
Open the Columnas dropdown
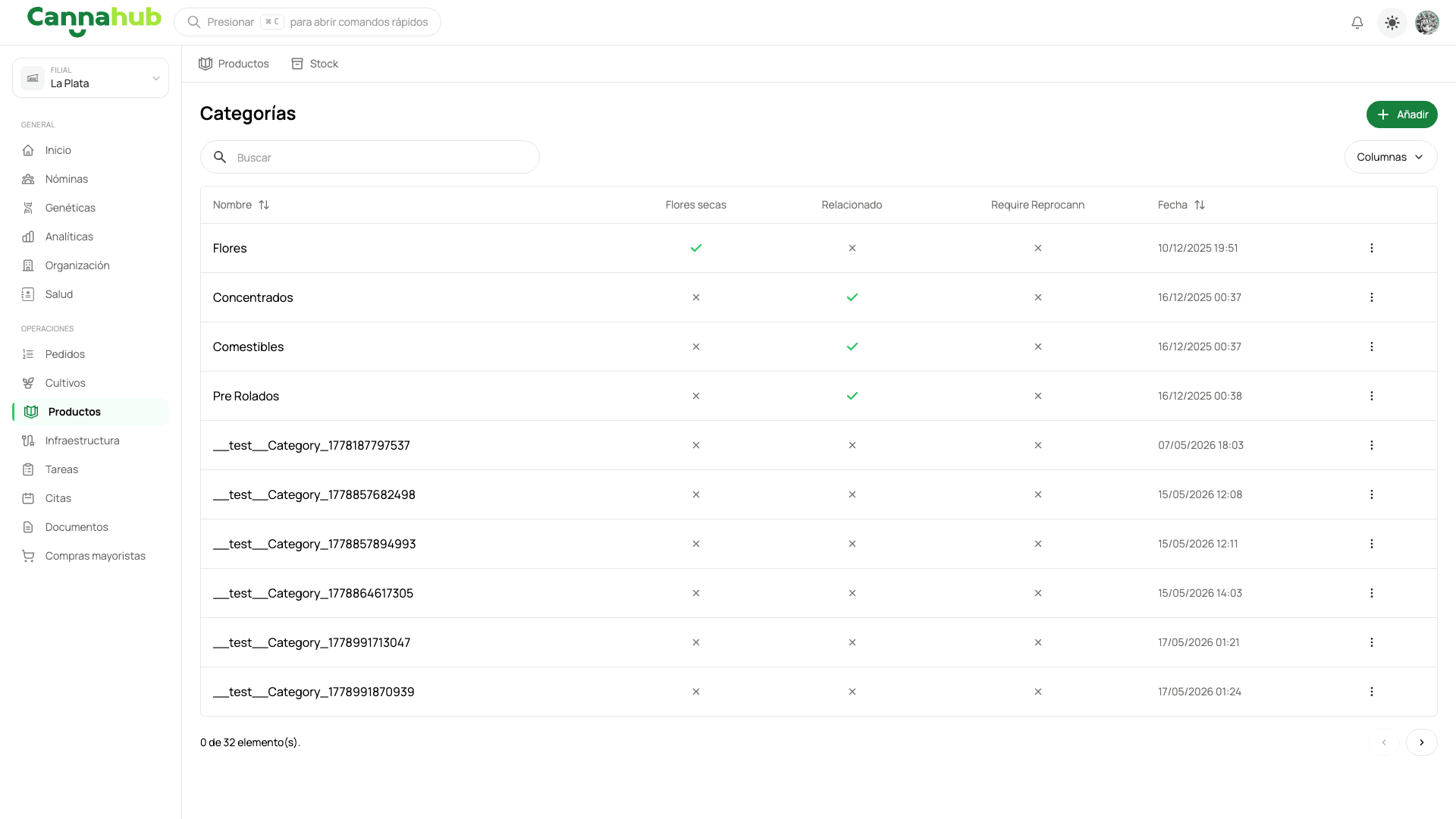1390,157
